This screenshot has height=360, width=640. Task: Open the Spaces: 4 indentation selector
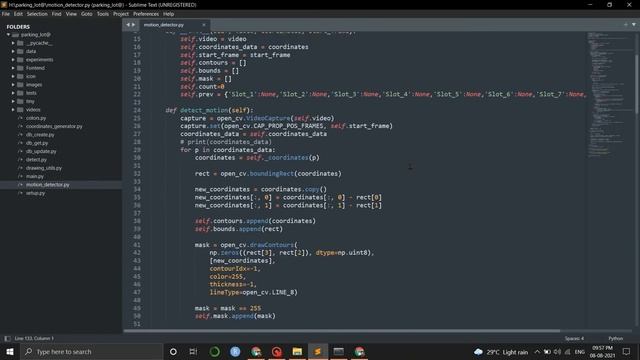tap(574, 338)
